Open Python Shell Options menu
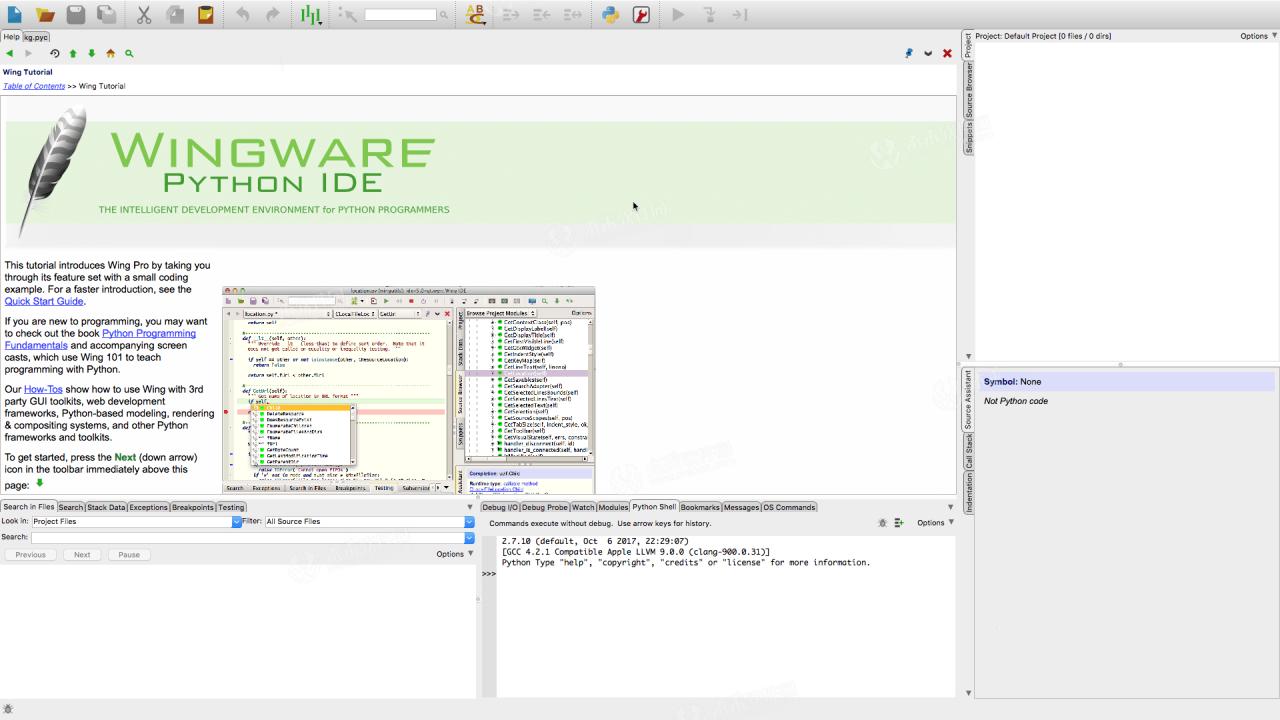 pyautogui.click(x=936, y=523)
